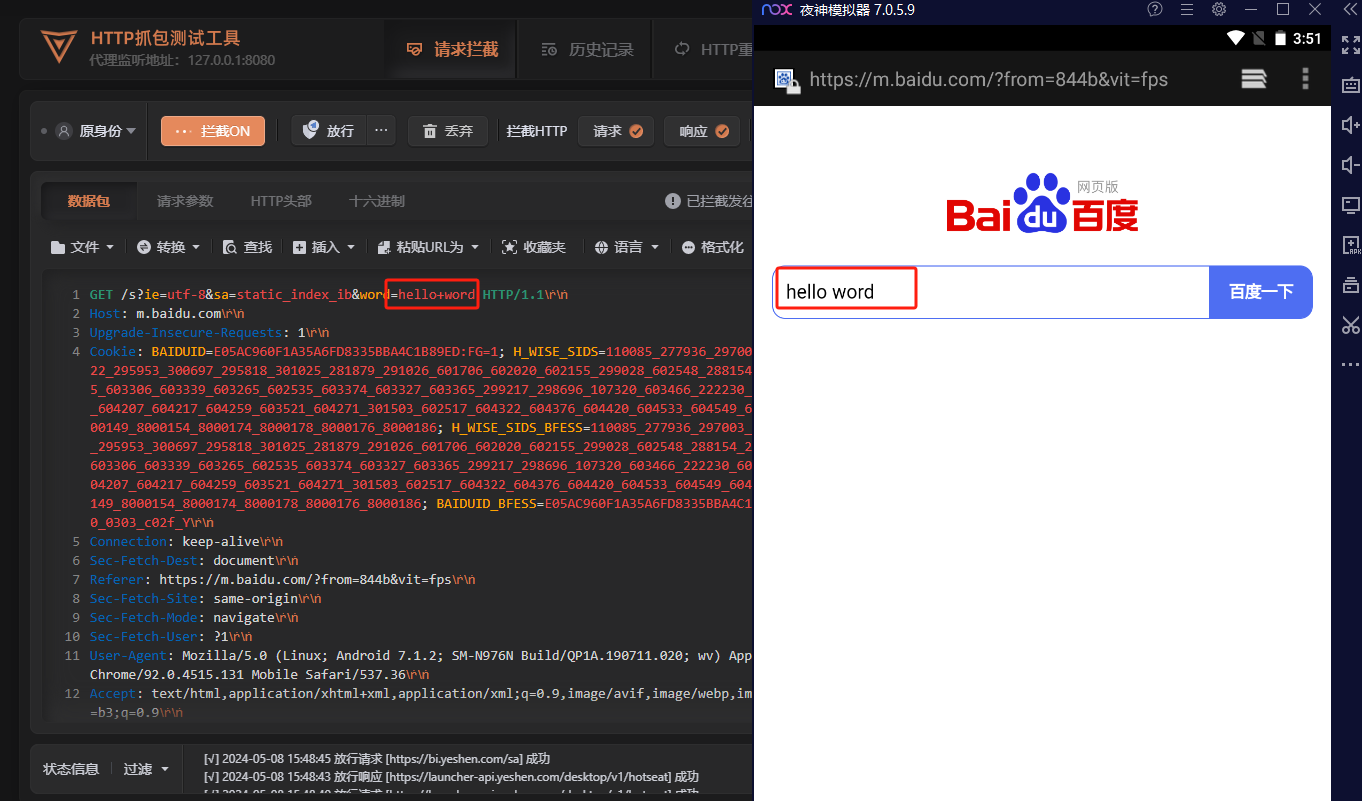
Task: Click the 百度一下 search button
Action: tap(1261, 292)
